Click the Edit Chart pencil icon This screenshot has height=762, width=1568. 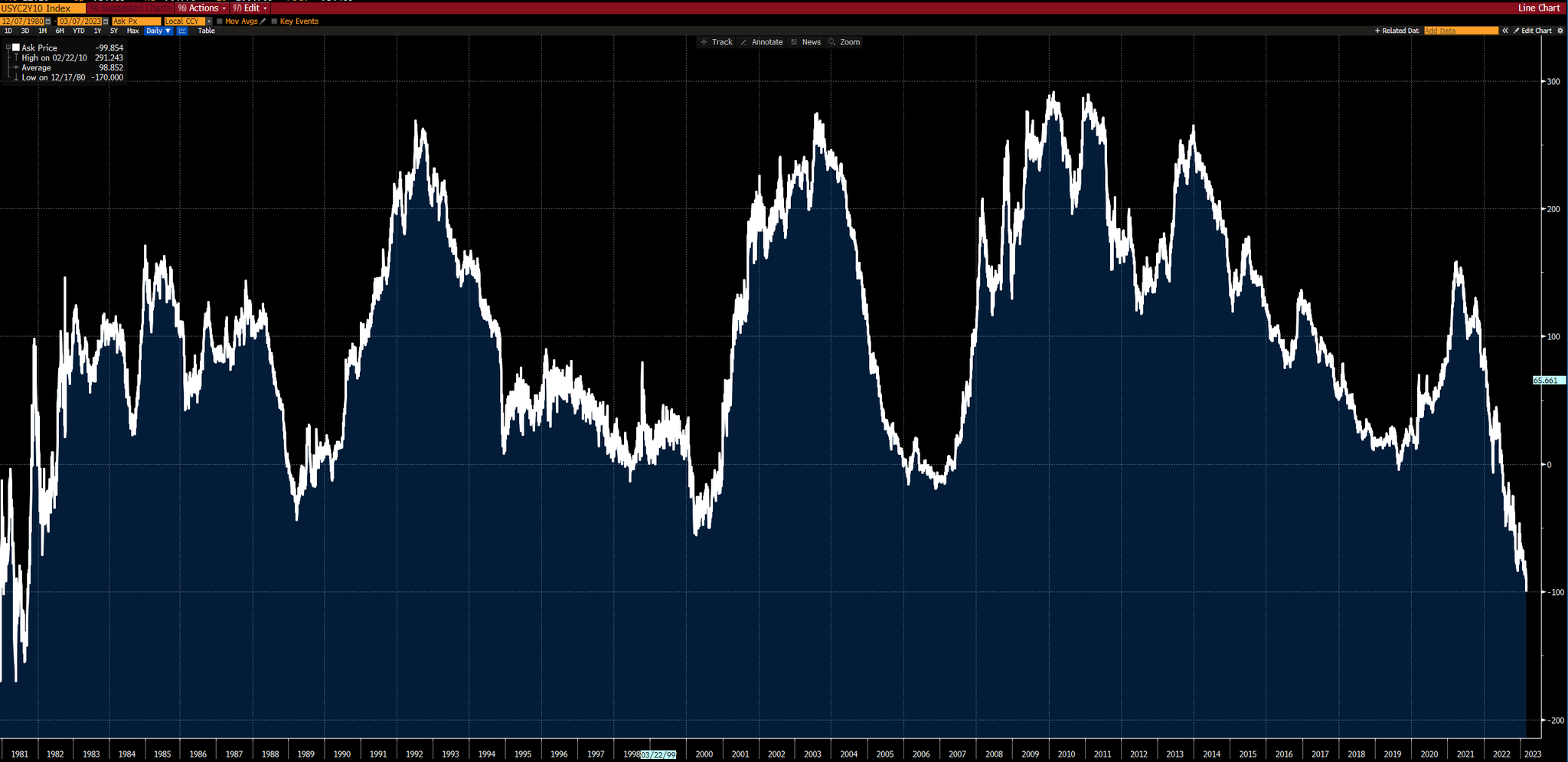[x=1517, y=31]
